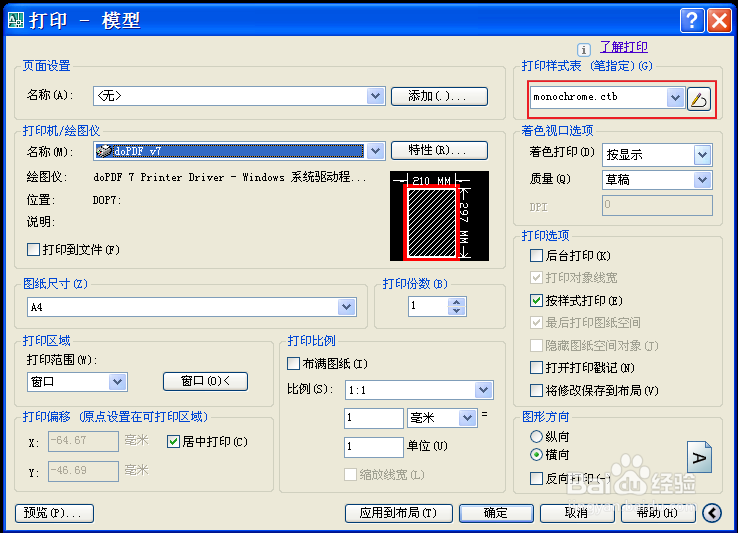Open the 毫米 units dropdown
The width and height of the screenshot is (738, 533).
point(467,418)
